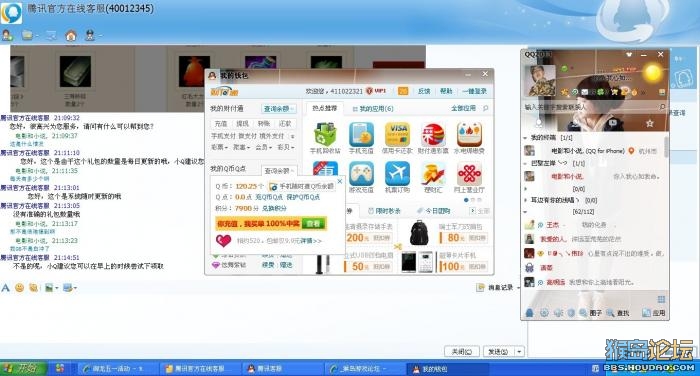Open the 水电煤缴费 utilities icon
The width and height of the screenshot is (700, 376).
pos(469,134)
